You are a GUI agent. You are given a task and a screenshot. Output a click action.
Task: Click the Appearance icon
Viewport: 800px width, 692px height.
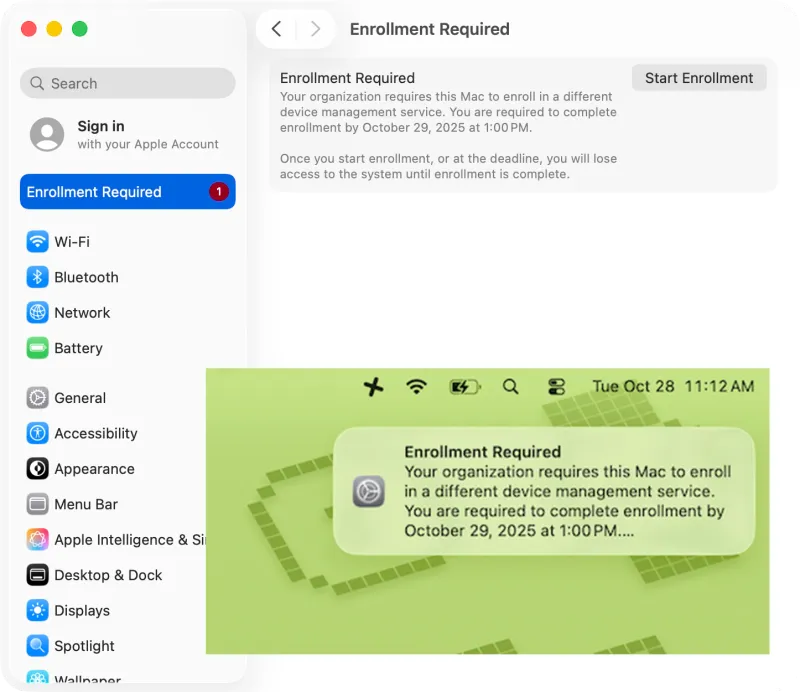point(37,469)
